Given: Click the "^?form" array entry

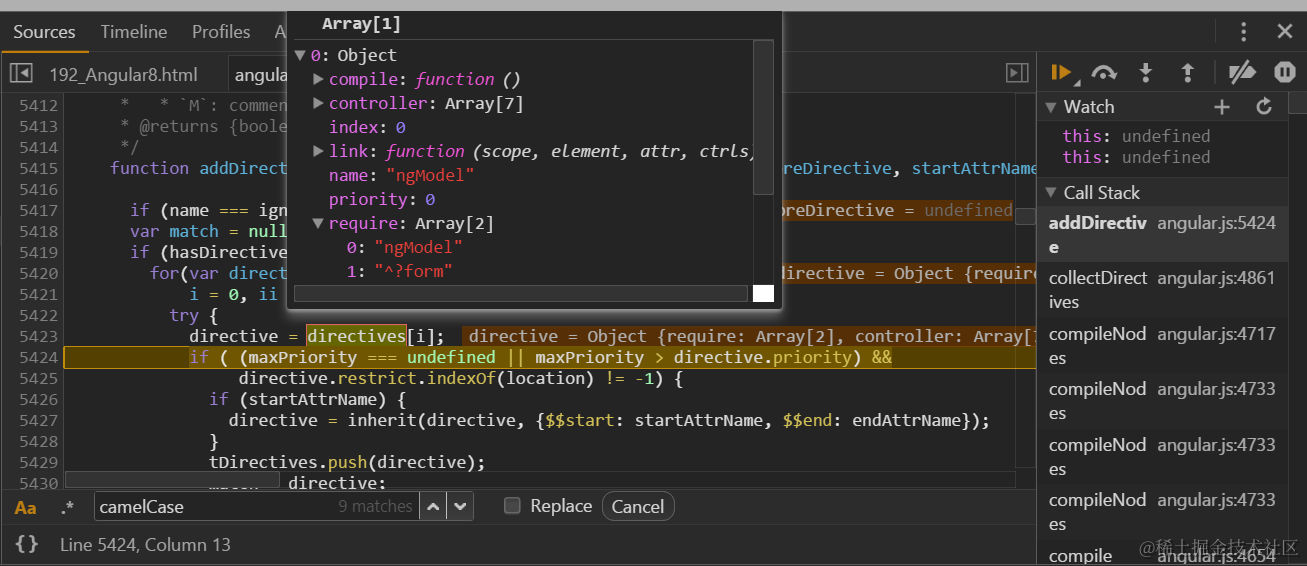Looking at the screenshot, I should point(399,271).
